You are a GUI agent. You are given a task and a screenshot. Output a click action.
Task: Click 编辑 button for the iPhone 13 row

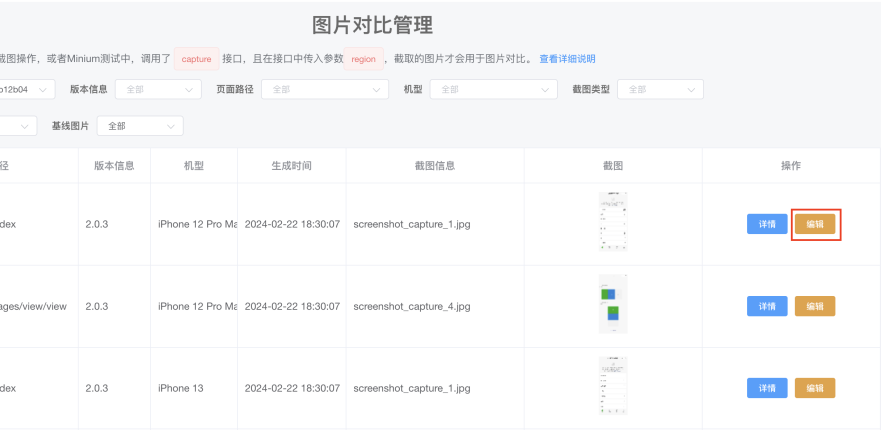tap(815, 388)
